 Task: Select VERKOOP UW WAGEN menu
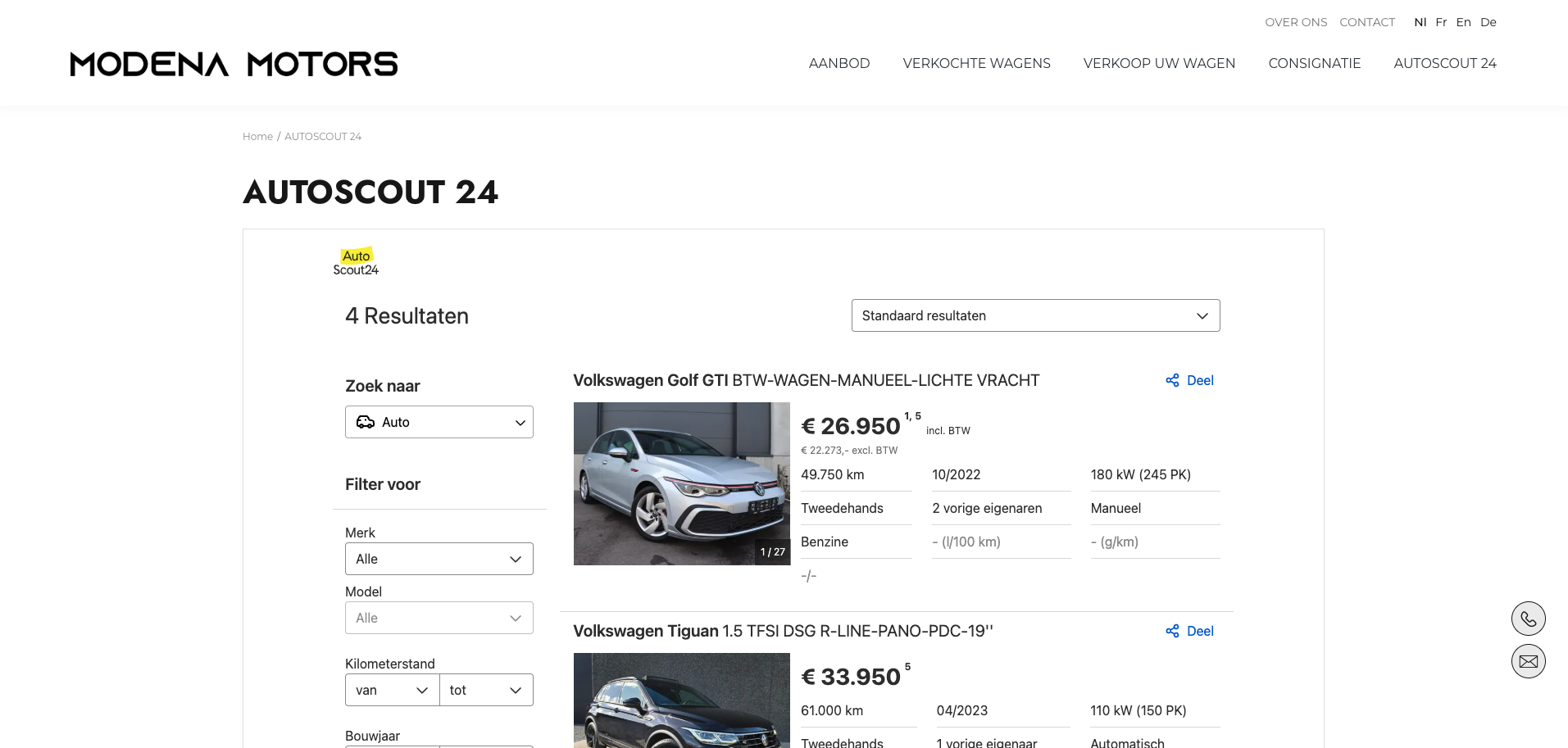tap(1159, 63)
